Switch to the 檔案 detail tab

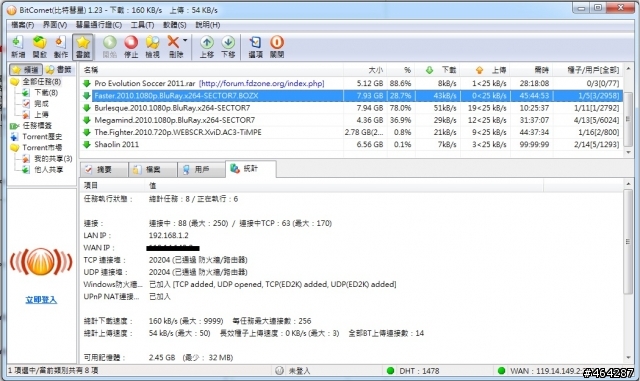click(x=153, y=169)
